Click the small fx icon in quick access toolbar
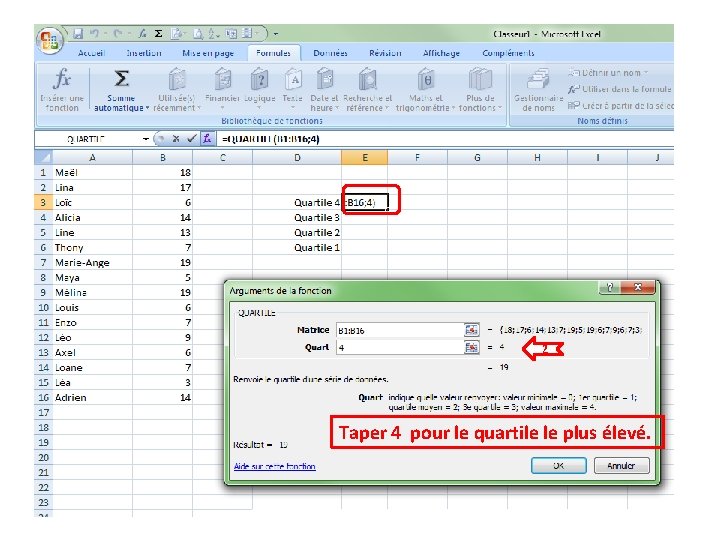Screen dimensions: 720x540 (143, 34)
